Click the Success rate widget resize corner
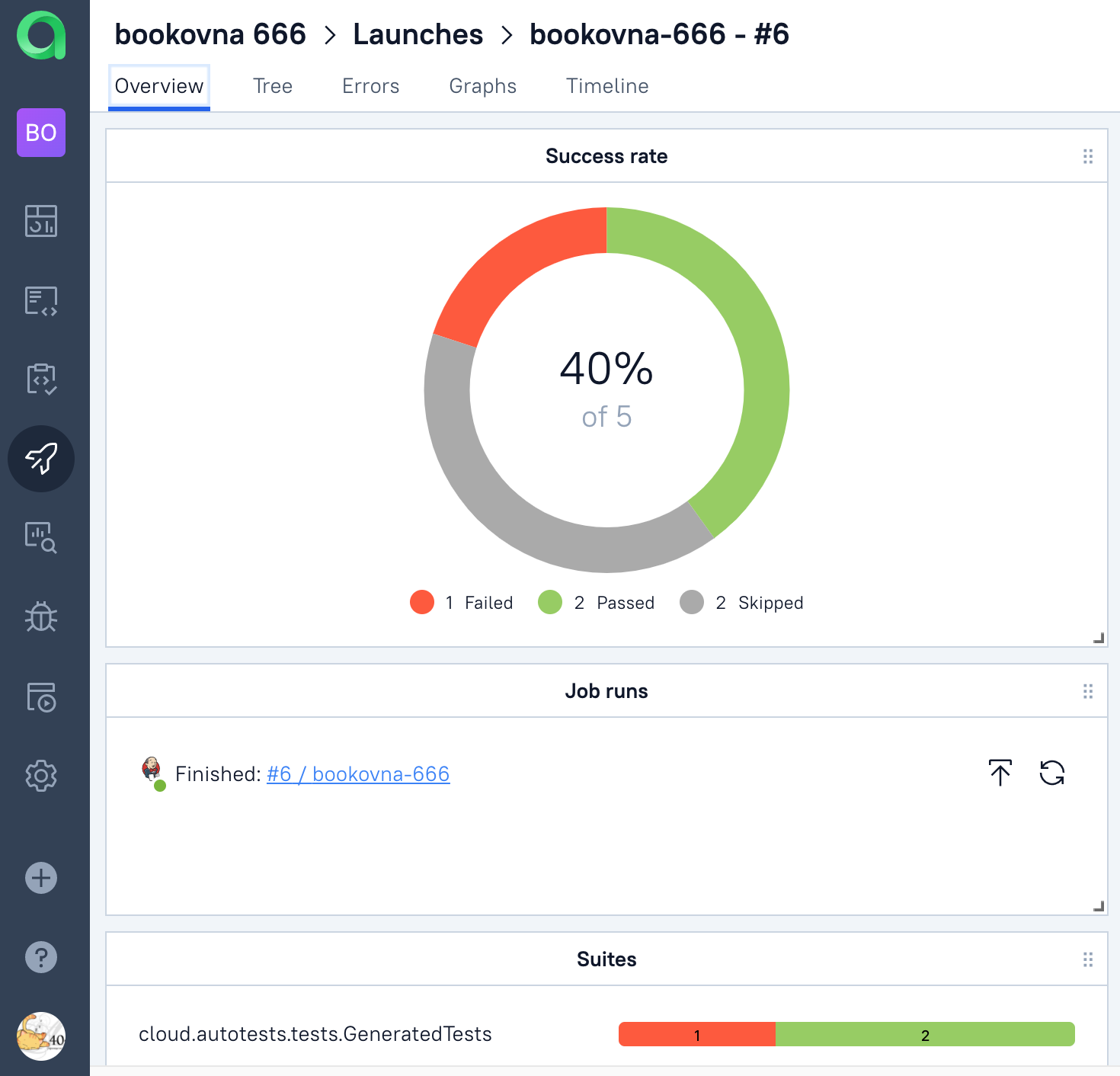1120x1076 pixels. click(x=1099, y=638)
